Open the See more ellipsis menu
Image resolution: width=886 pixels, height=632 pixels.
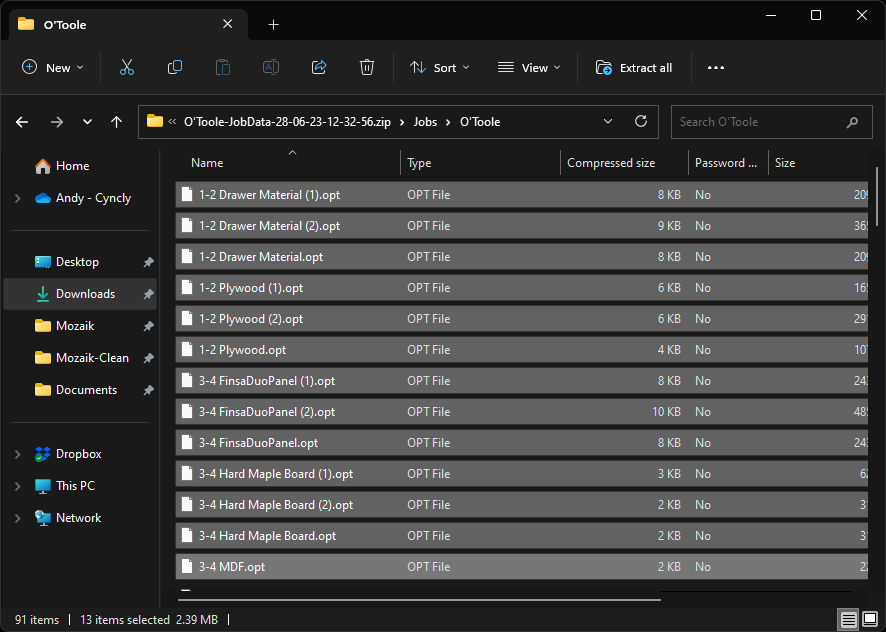715,67
